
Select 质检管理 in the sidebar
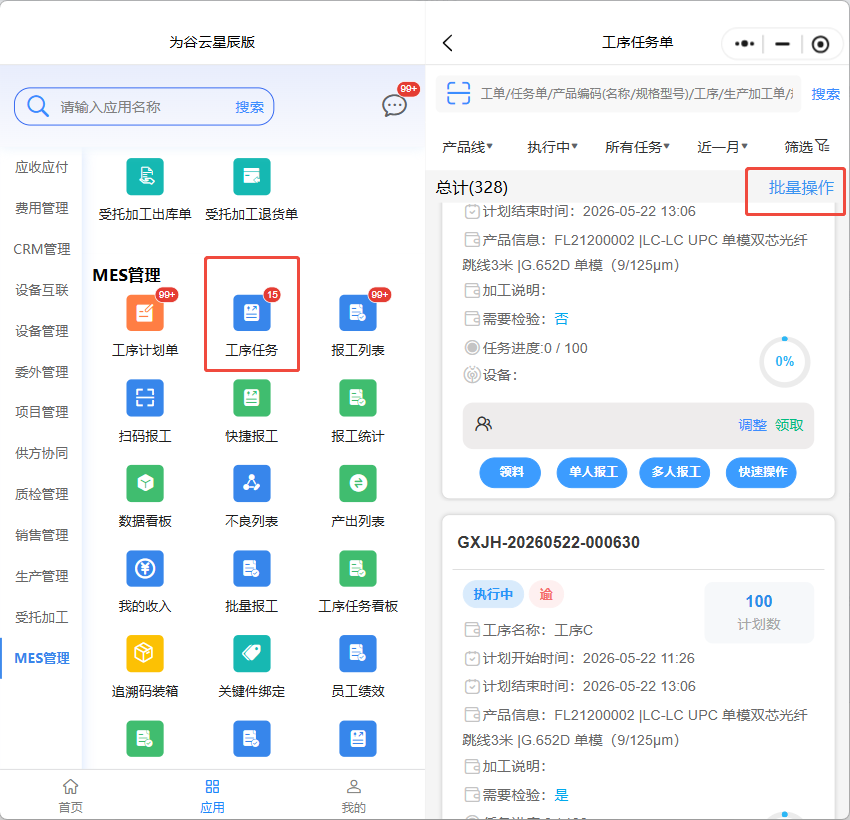[41, 494]
